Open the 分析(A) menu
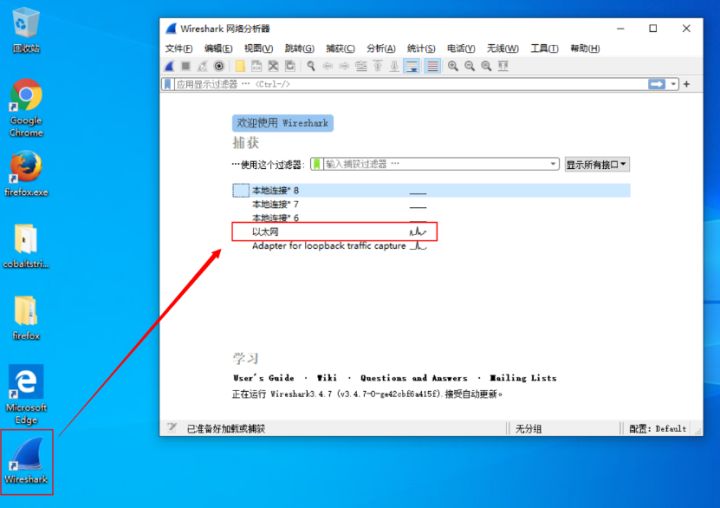 pos(381,48)
